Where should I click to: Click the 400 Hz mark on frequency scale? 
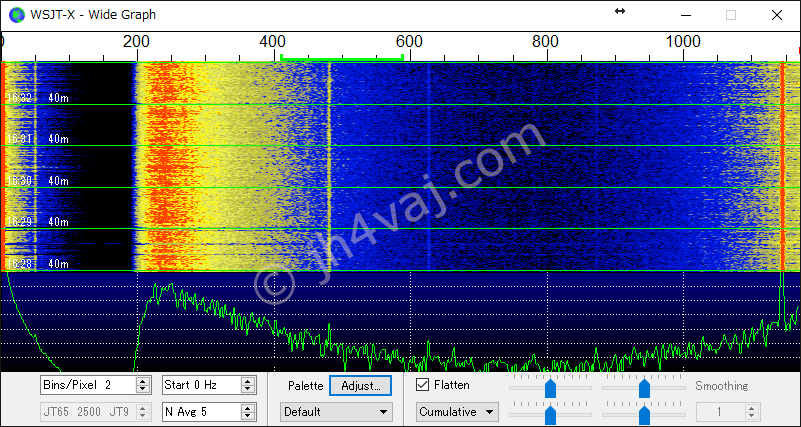[x=274, y=41]
